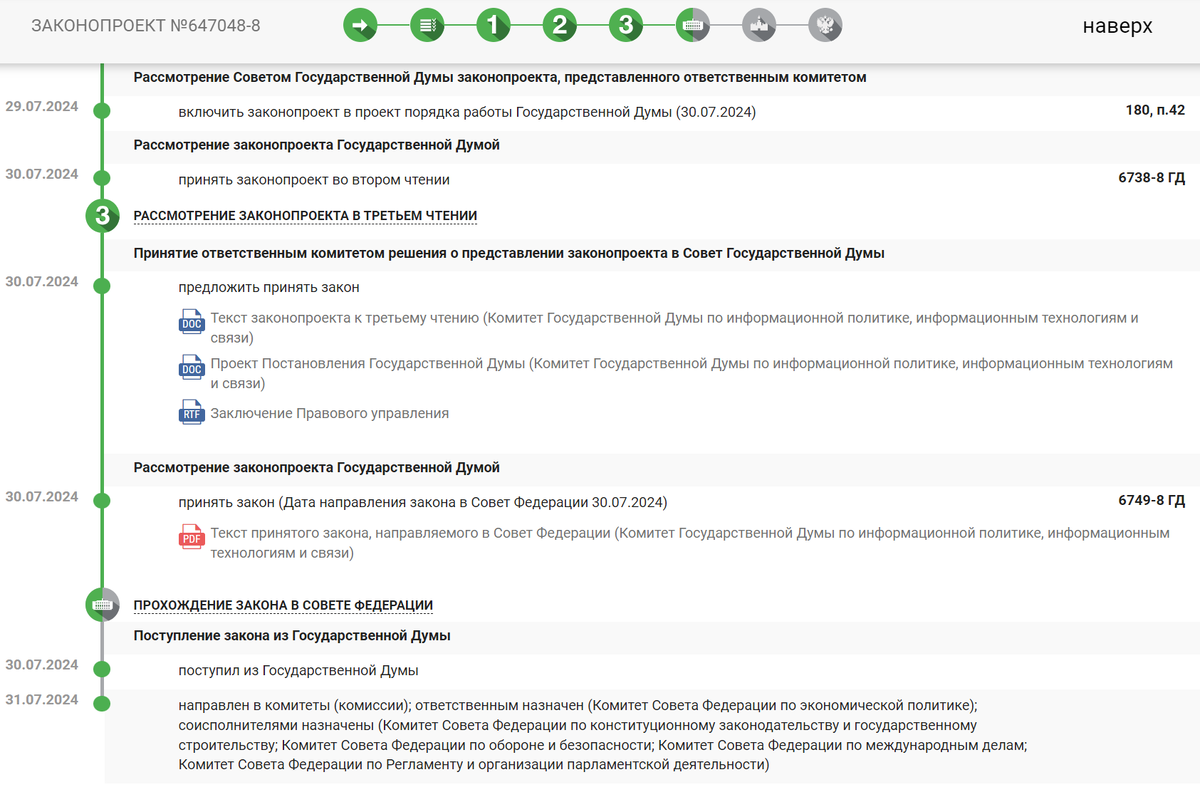Click heading 'Рассмотрение Советом Государственной Думы законопроекта'

coord(500,77)
